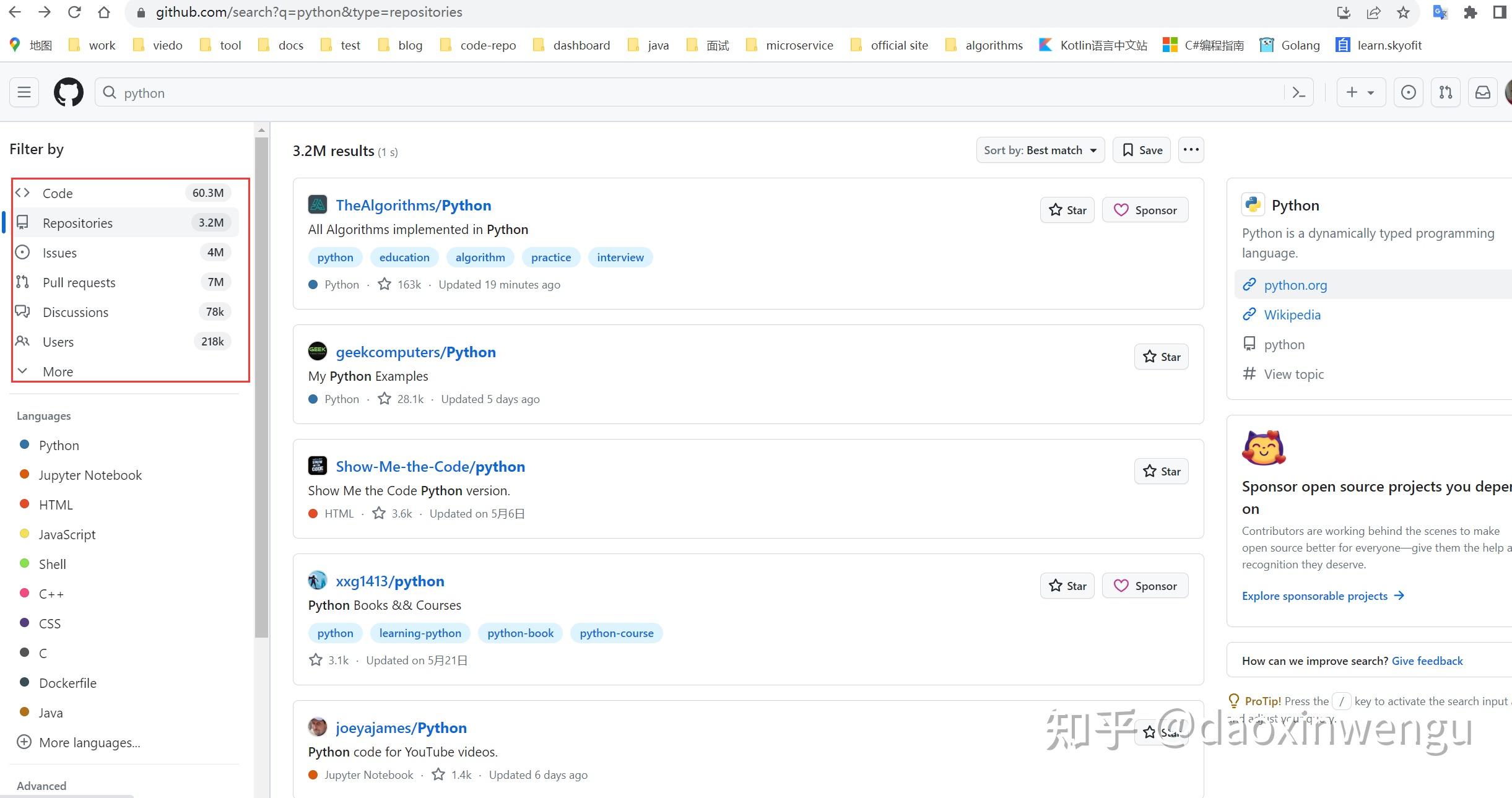Open pull requests icon in GitHub header
This screenshot has height=798, width=1512.
point(1445,92)
